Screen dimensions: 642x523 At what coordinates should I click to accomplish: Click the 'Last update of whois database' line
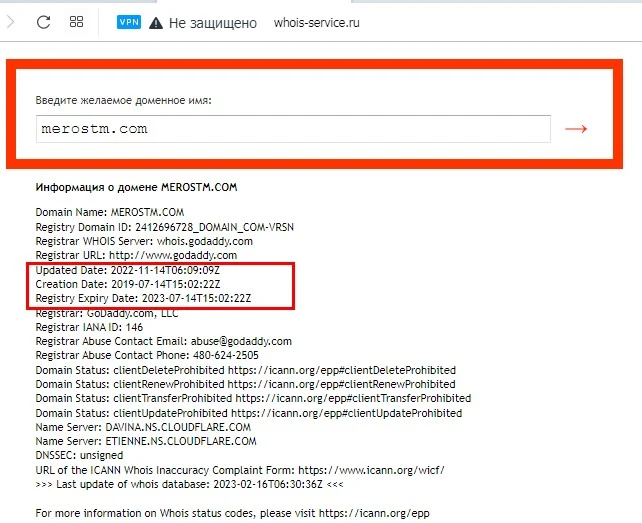(x=190, y=484)
